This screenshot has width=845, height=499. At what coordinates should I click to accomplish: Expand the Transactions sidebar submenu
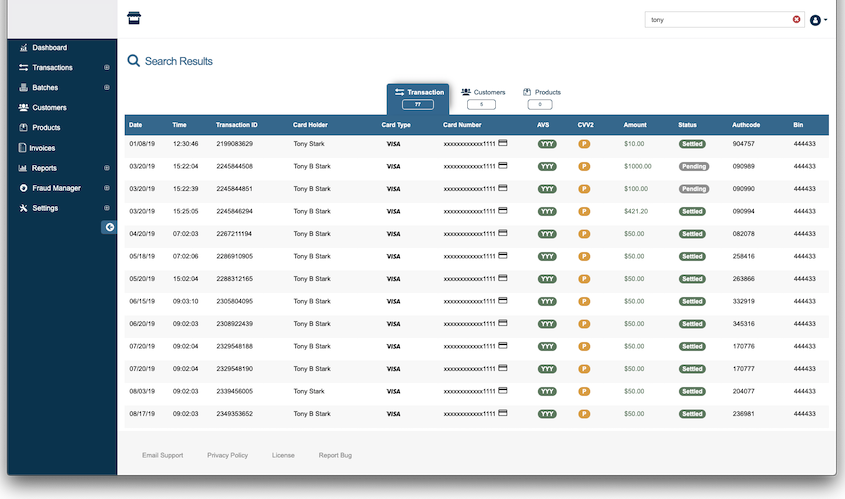point(107,68)
